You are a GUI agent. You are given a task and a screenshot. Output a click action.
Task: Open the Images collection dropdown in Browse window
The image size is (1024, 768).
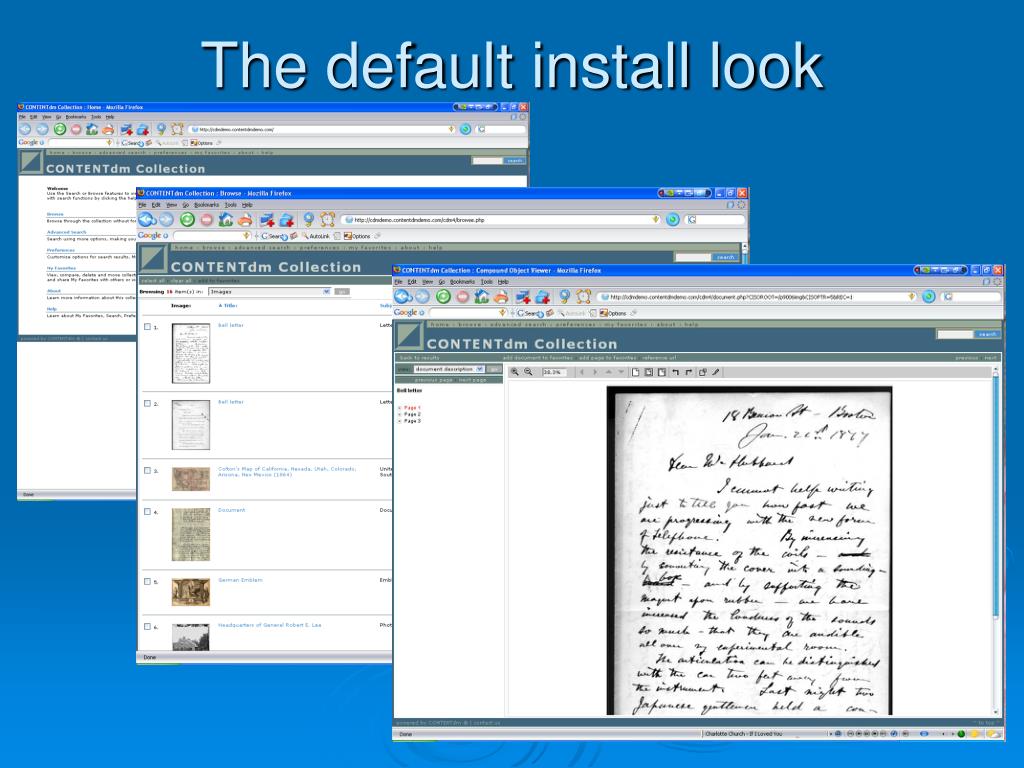coord(327,292)
